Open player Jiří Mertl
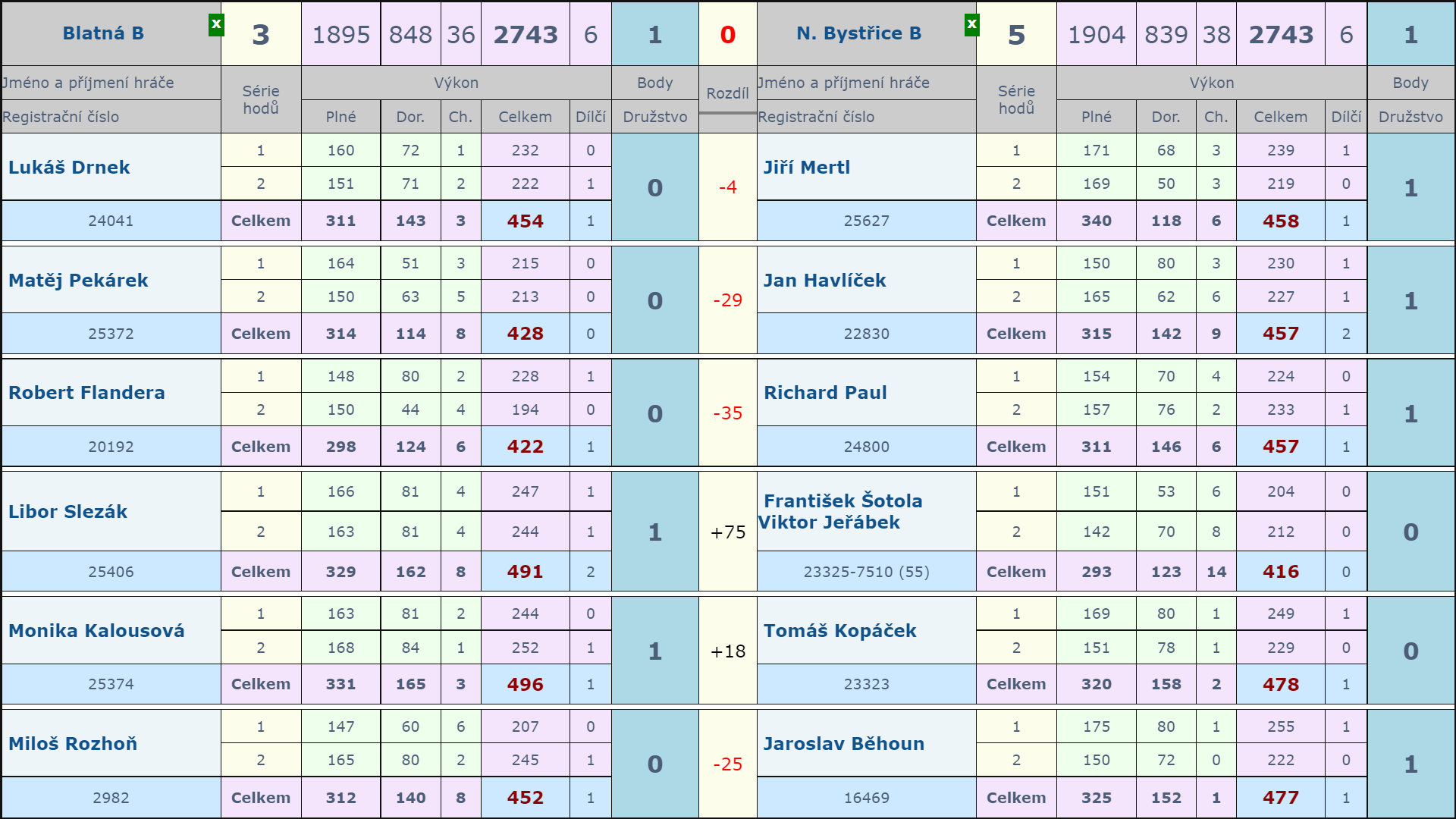The width and height of the screenshot is (1456, 819). 806,168
